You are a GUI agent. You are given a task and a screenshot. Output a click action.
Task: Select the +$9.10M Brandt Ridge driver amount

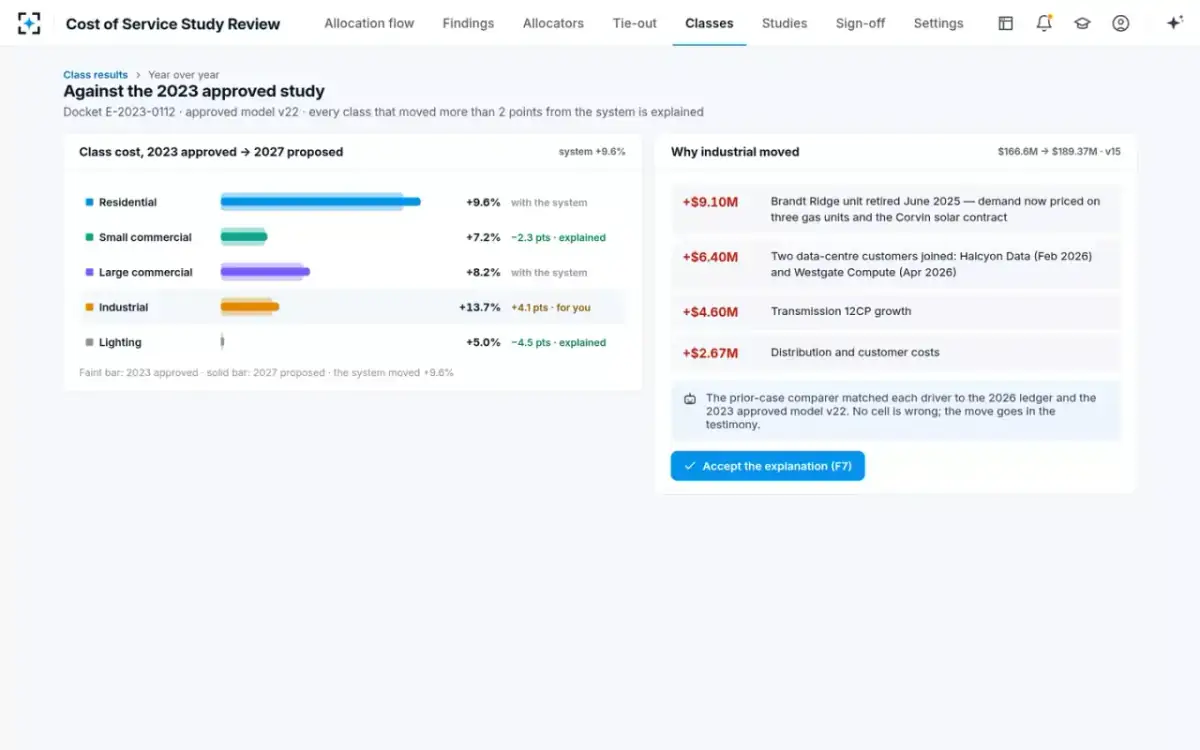[710, 202]
